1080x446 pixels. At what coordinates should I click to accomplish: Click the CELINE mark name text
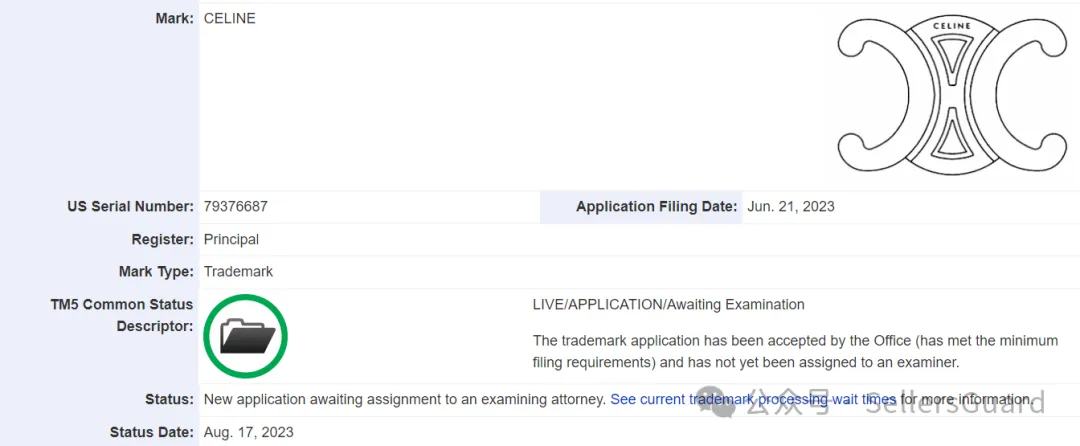[229, 18]
